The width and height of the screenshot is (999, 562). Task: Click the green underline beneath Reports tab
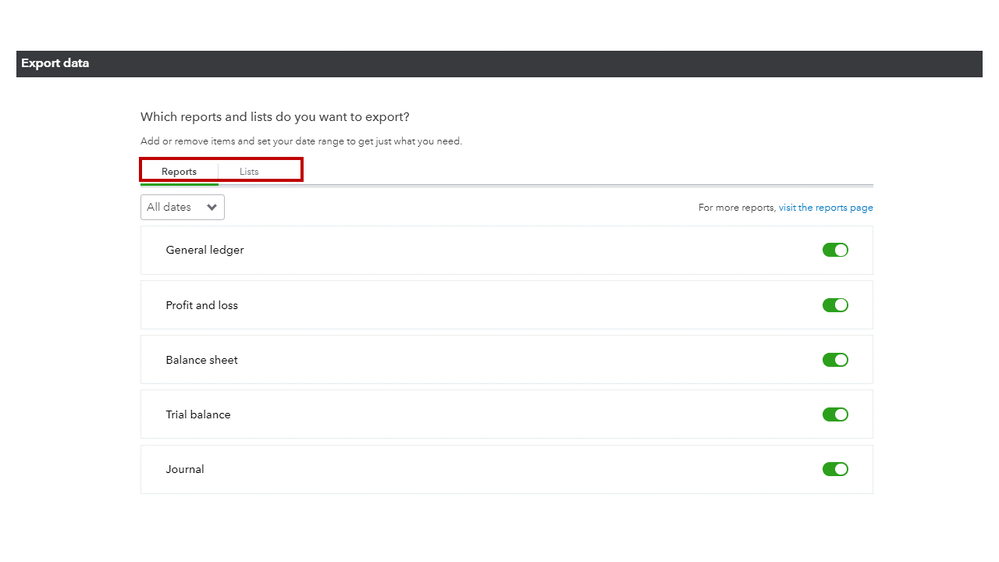pyautogui.click(x=179, y=184)
